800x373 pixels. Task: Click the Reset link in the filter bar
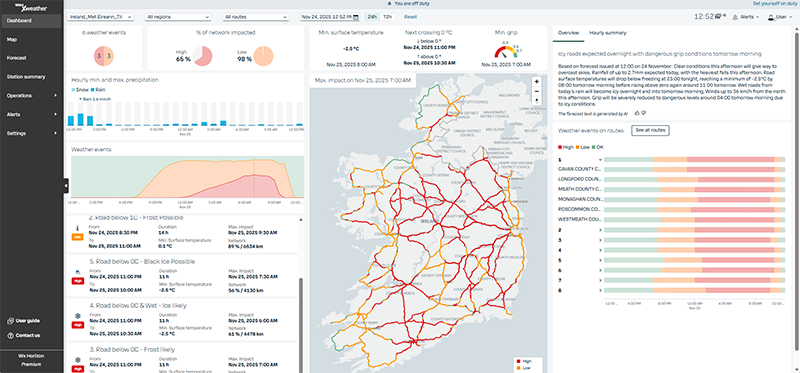coord(410,17)
